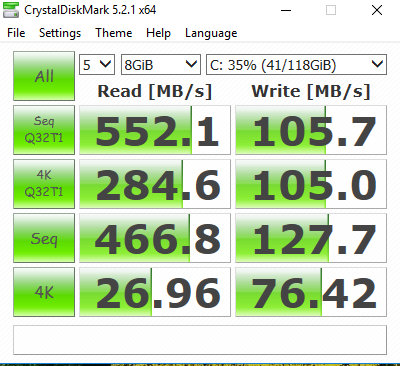The image size is (400, 366).
Task: Select the 4K read result 26.96
Action: [x=155, y=292]
